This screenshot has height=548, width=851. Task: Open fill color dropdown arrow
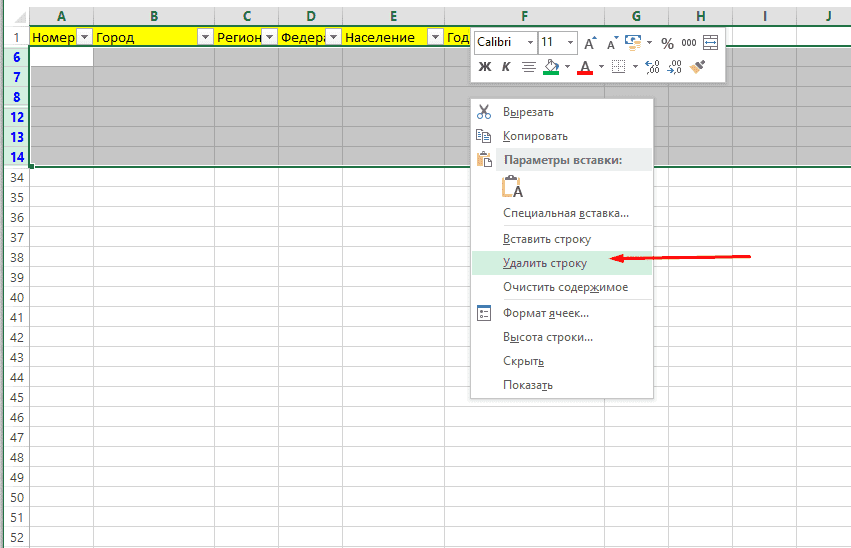point(567,67)
